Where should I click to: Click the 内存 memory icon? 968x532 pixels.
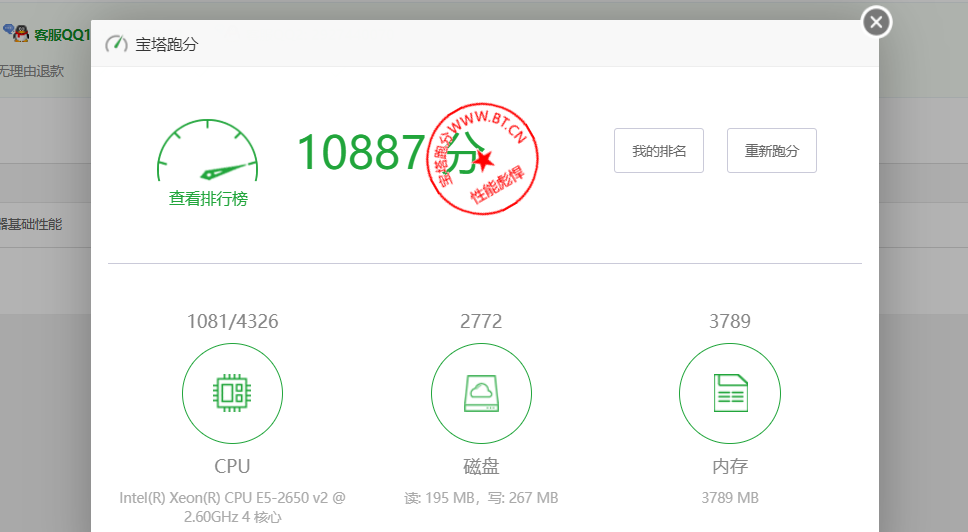pyautogui.click(x=730, y=393)
